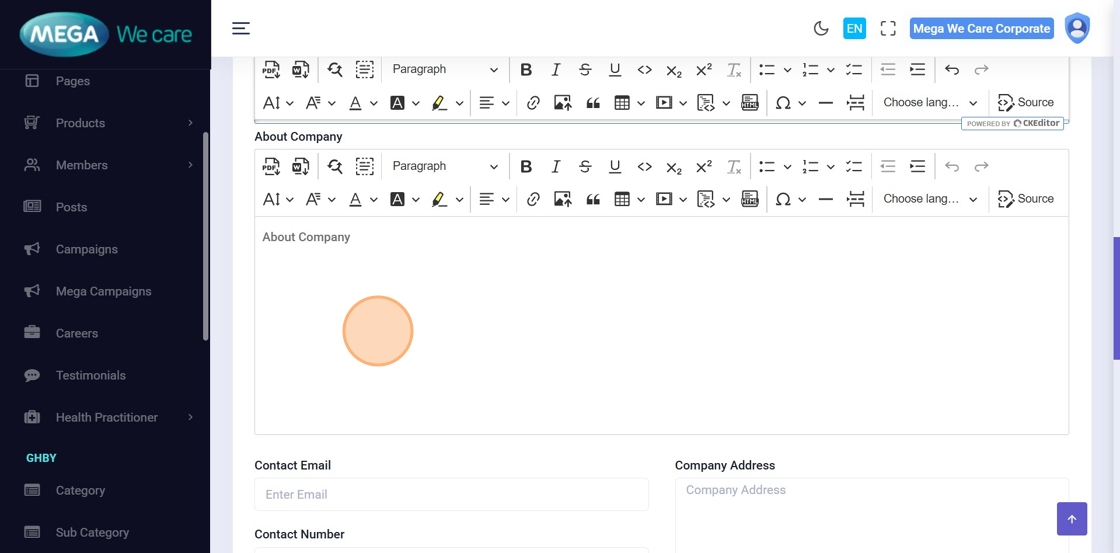Export to PDF from About Company editor
The width and height of the screenshot is (1120, 553).
(x=271, y=166)
